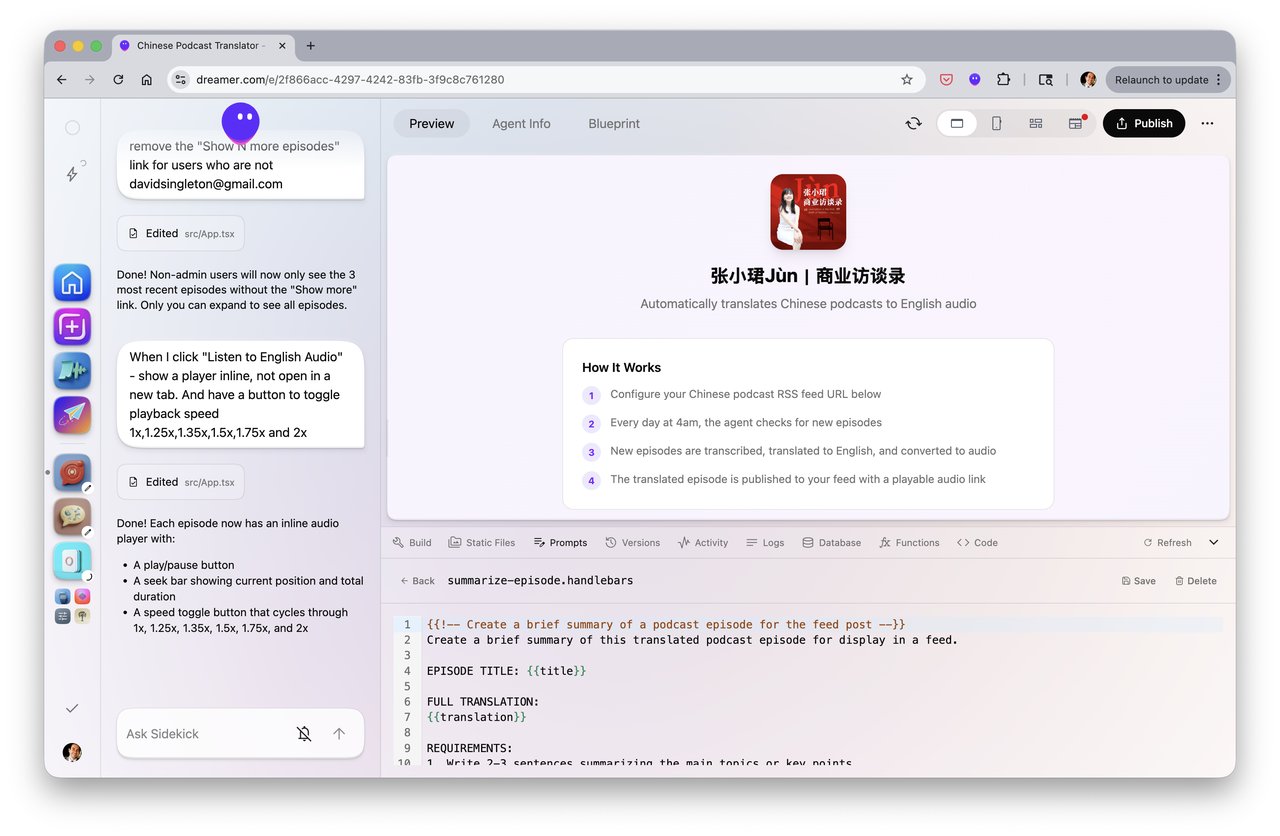Switch to the Blueprint tab

pyautogui.click(x=613, y=123)
